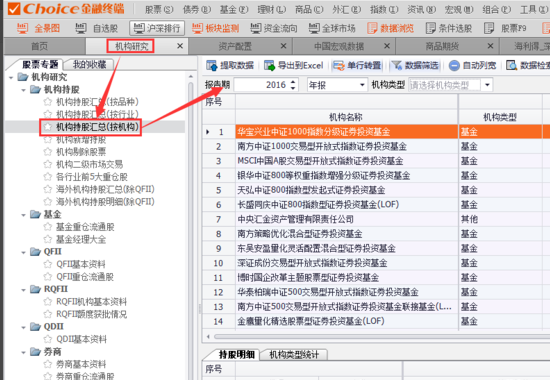The image size is (550, 380).
Task: Favorite star for 基金经理大全
Action: (x=48, y=239)
